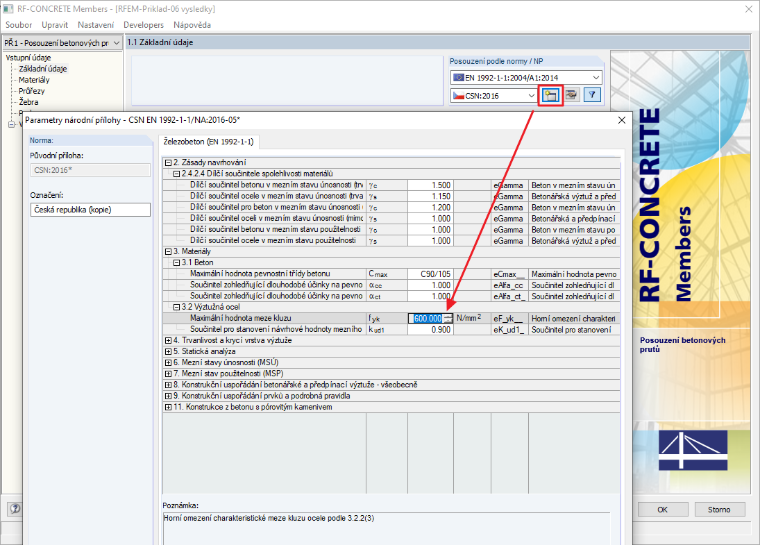760x545 pixels.
Task: Click the help icon at bottom left
Action: [x=15, y=509]
